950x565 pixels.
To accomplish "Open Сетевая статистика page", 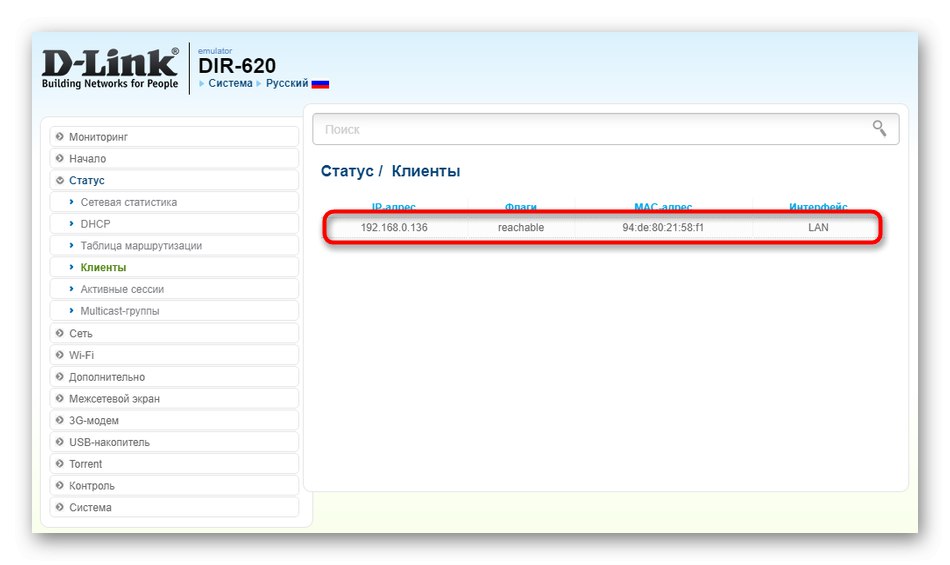I will (174, 202).
